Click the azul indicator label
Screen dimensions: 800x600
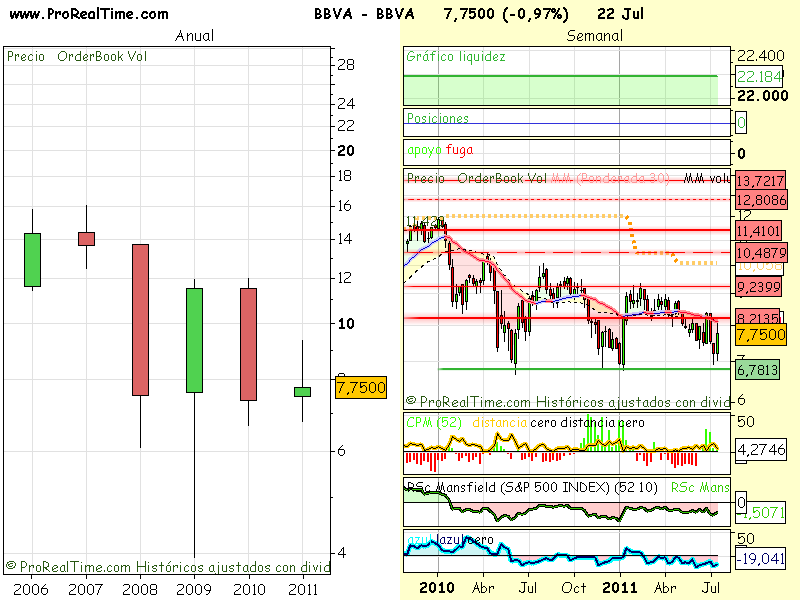419,539
